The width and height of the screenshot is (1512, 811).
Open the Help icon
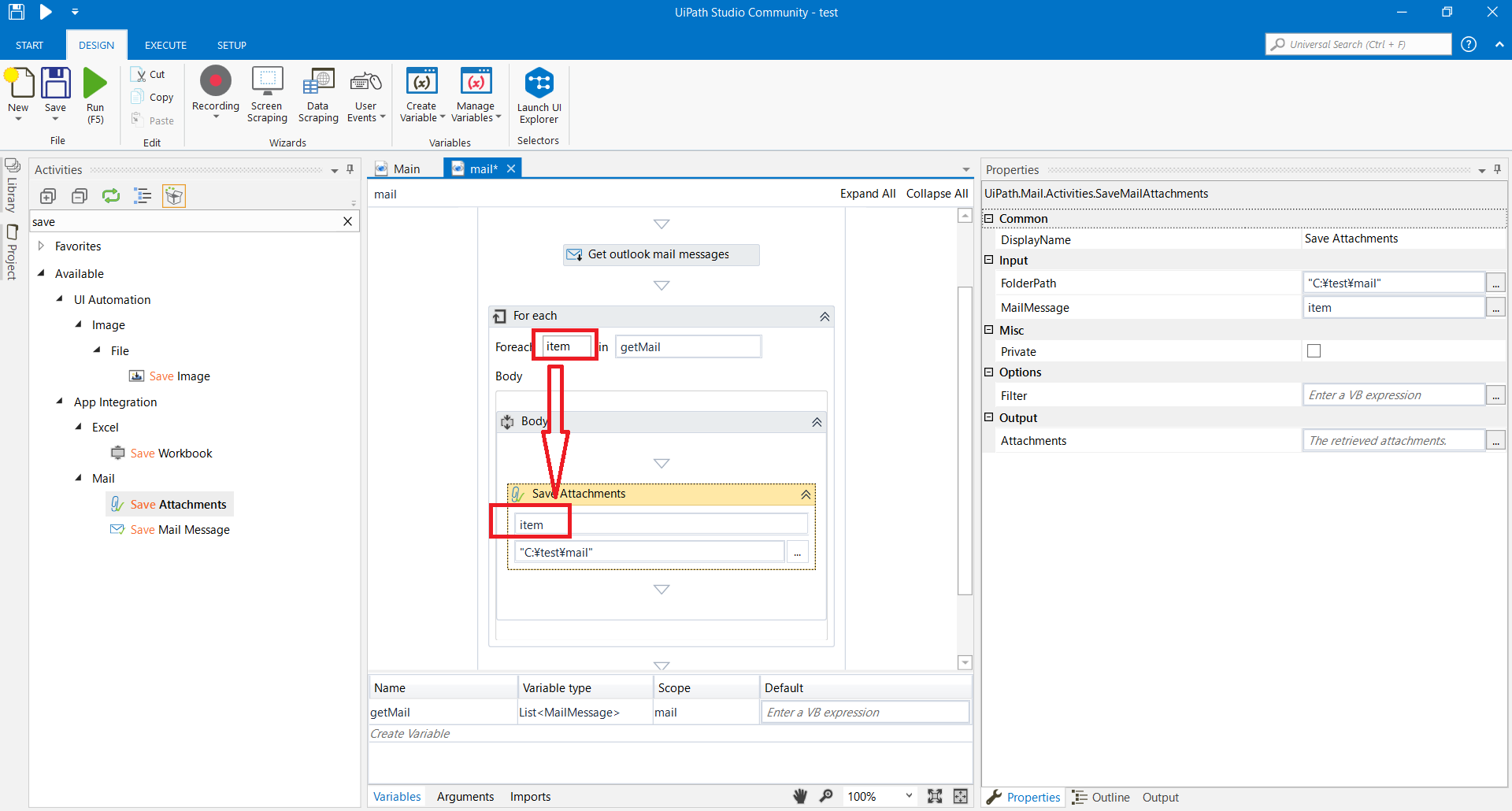[1469, 44]
